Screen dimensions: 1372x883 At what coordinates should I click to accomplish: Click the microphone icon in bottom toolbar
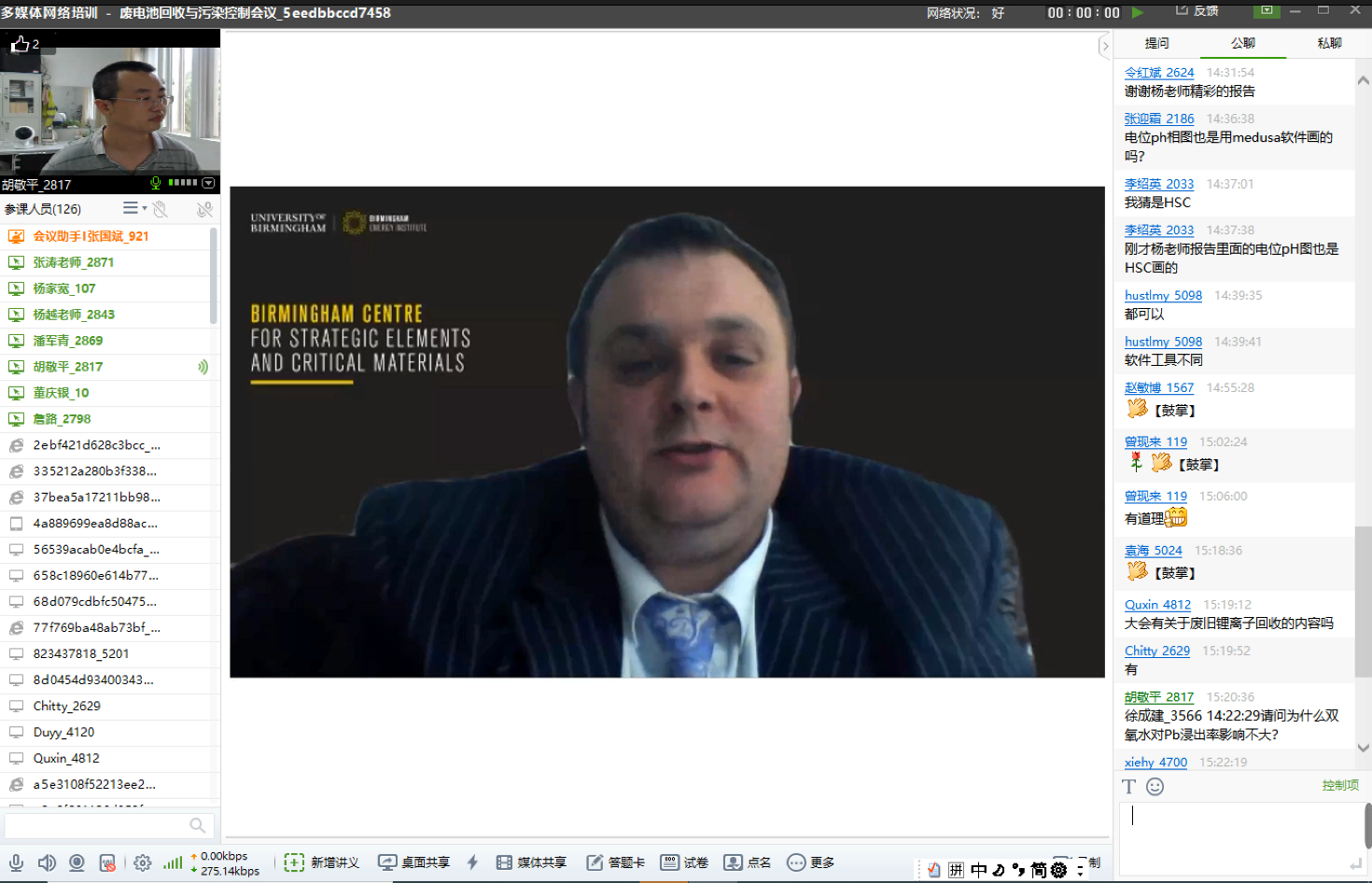tap(16, 863)
